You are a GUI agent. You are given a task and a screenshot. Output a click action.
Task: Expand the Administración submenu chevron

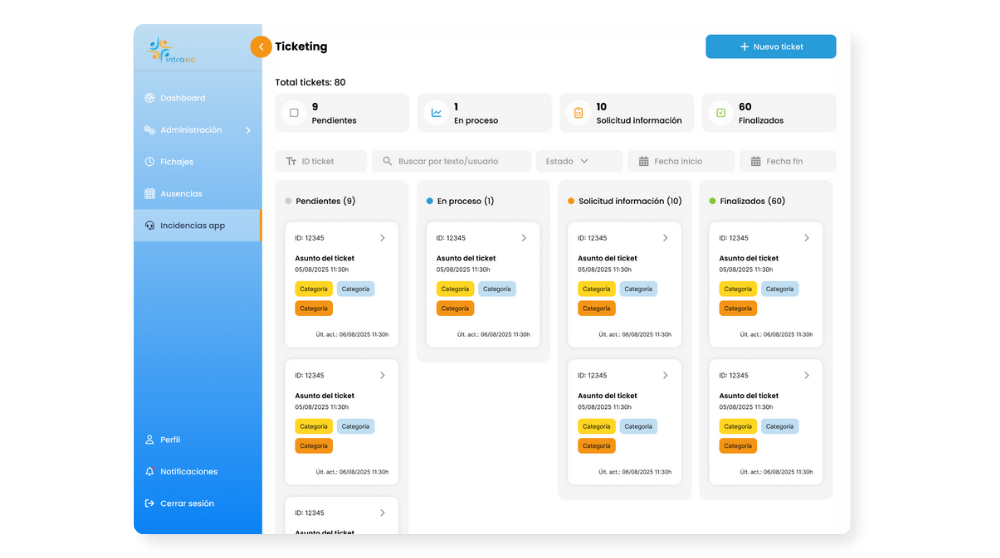(248, 130)
